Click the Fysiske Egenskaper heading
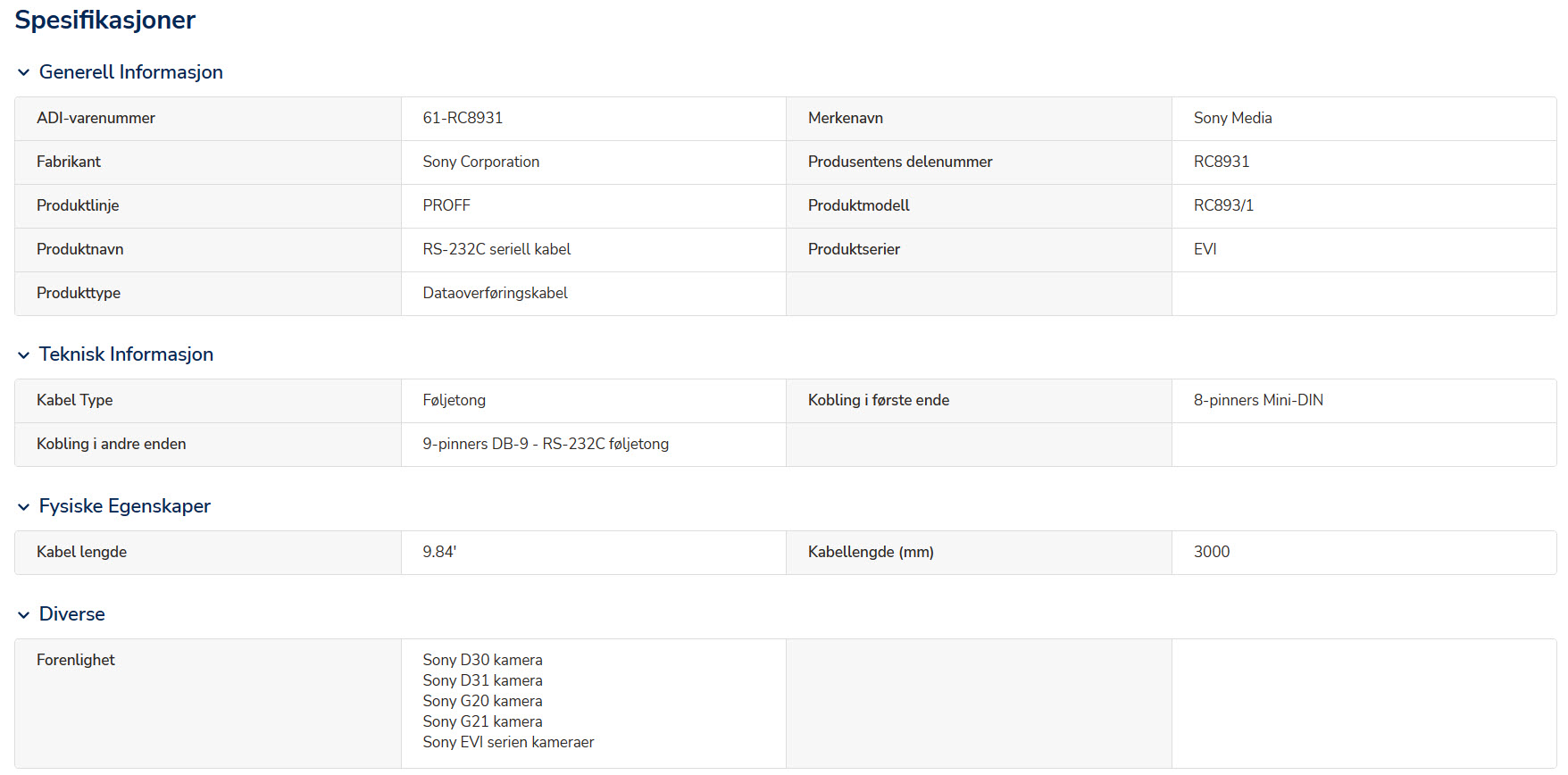 (x=125, y=506)
